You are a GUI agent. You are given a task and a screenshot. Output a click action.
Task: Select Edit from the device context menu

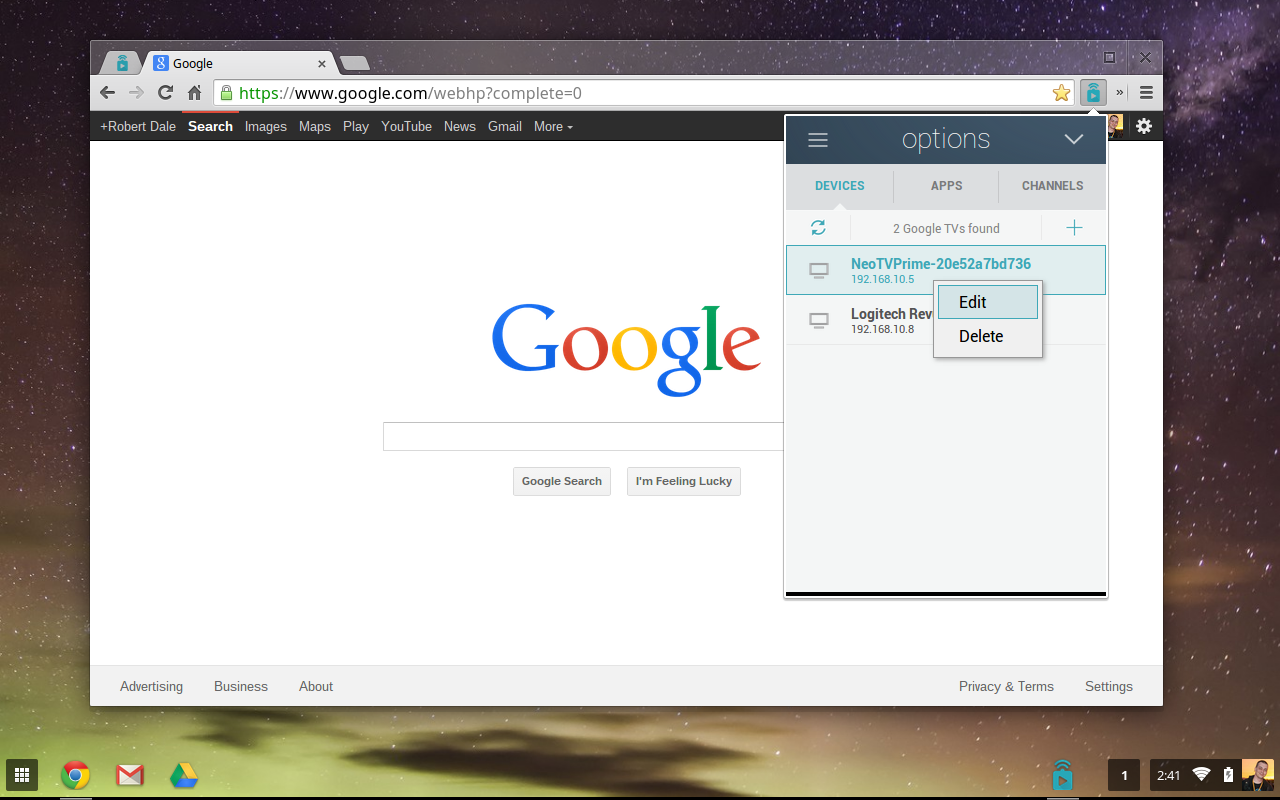pos(971,302)
